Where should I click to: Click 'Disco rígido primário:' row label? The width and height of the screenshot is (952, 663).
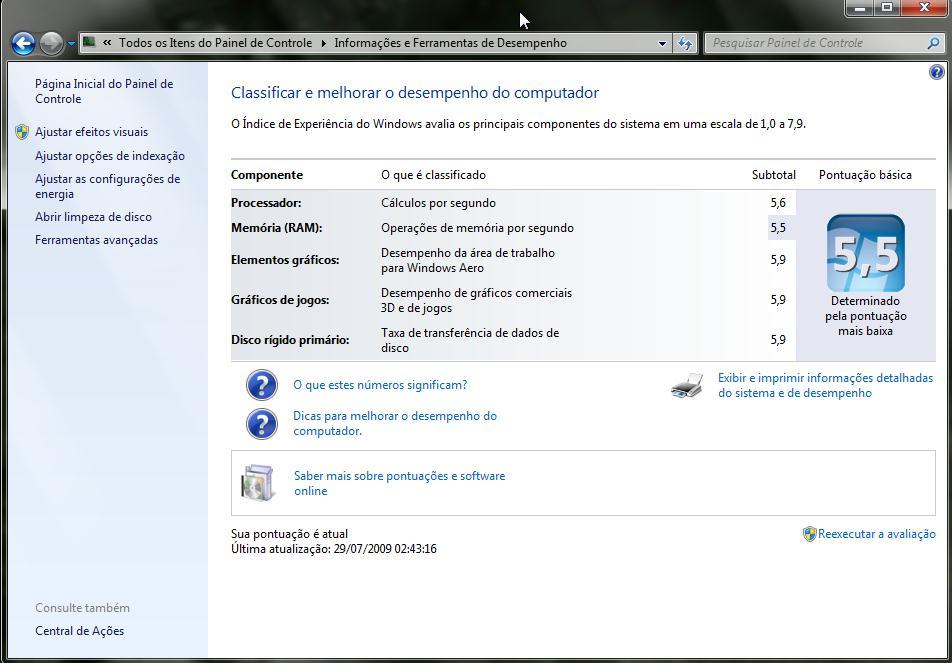[x=290, y=339]
